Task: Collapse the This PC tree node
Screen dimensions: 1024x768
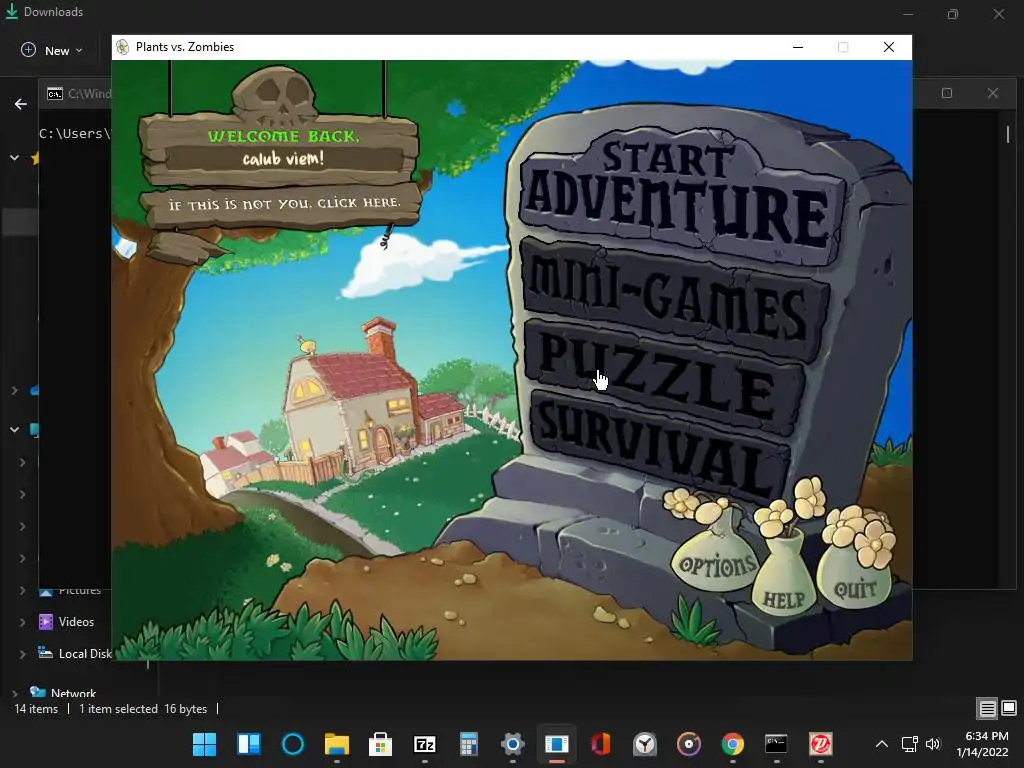Action: pos(14,430)
